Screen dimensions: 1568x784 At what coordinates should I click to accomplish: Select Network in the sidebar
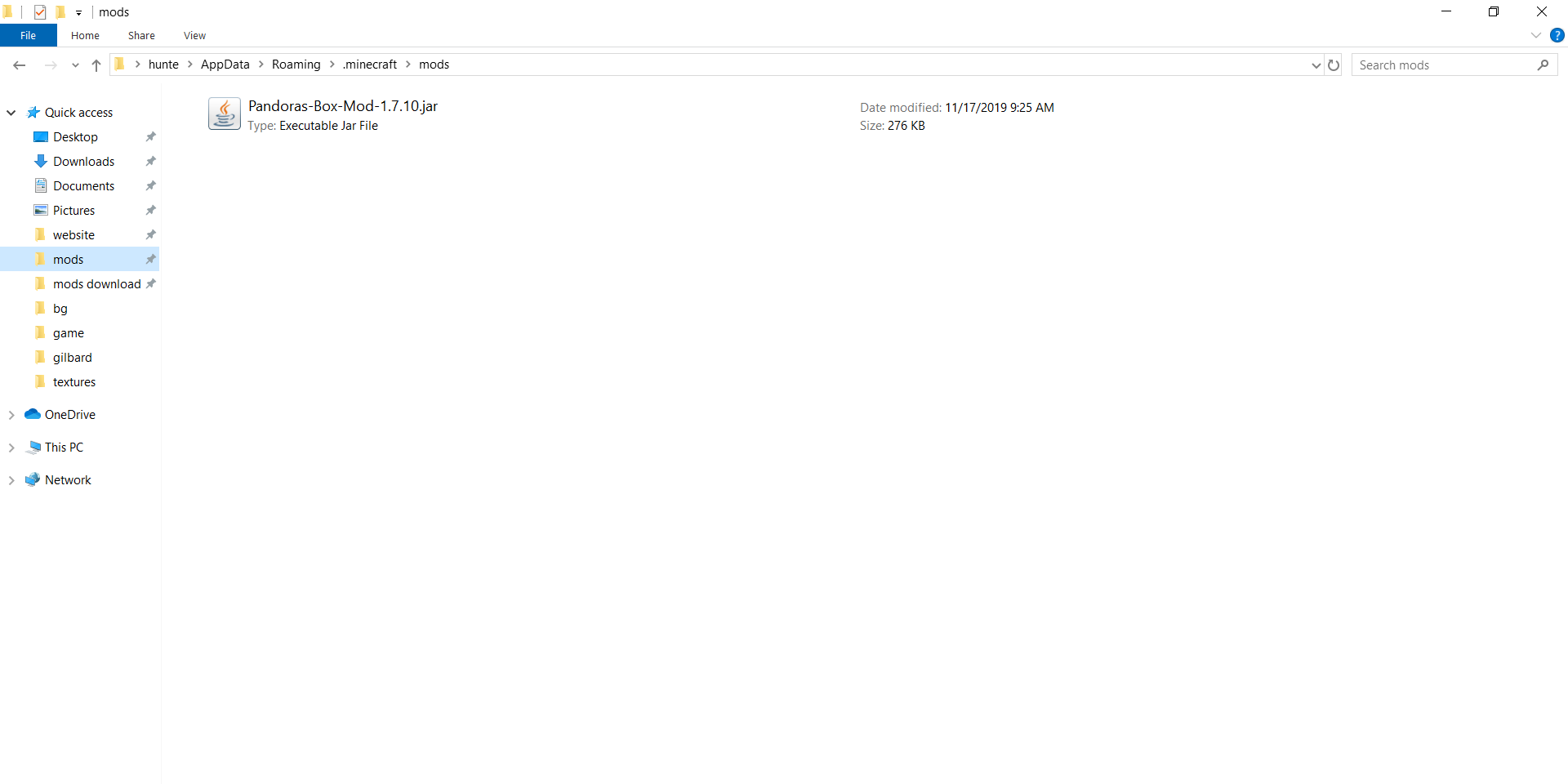[68, 480]
